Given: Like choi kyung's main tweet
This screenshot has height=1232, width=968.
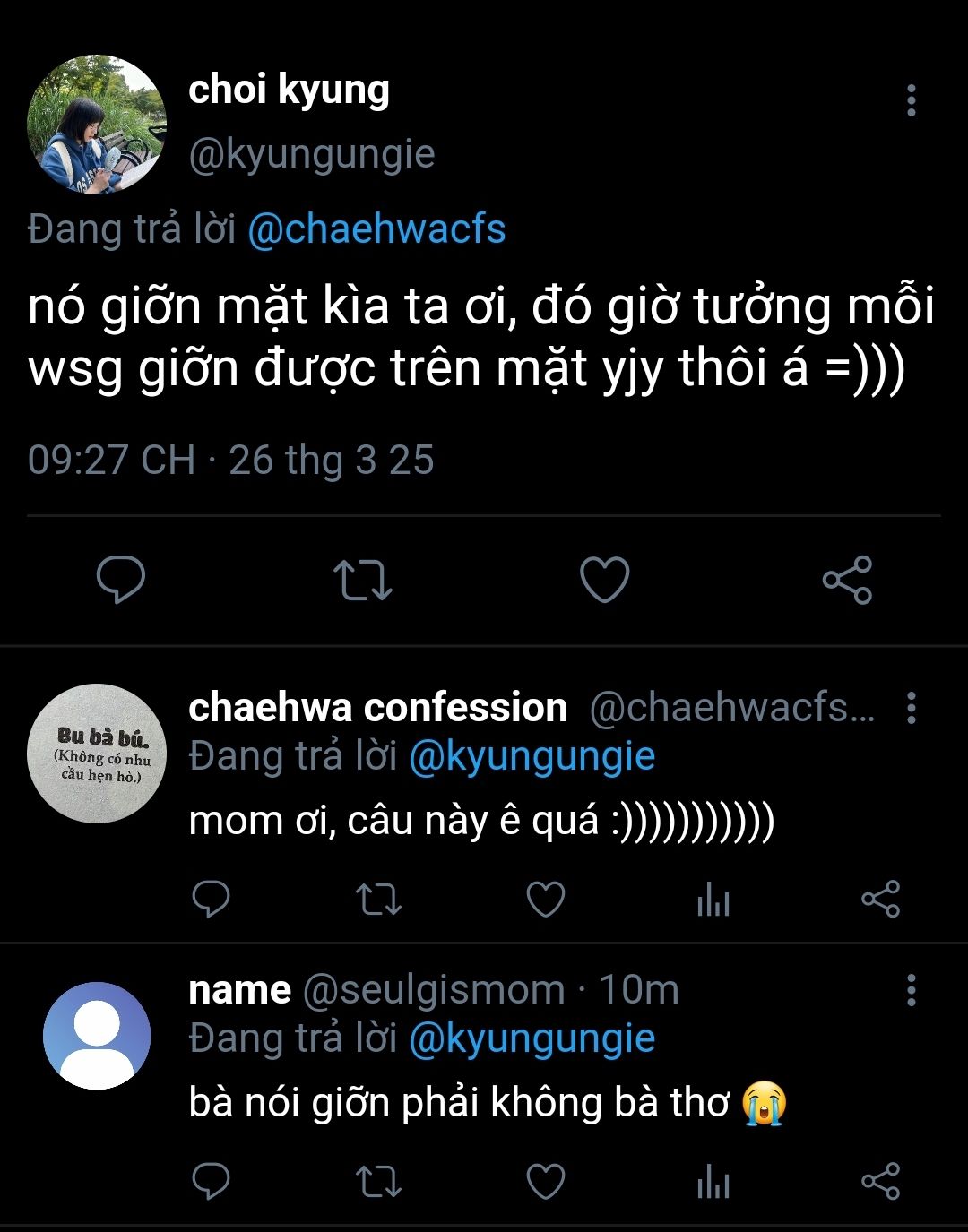Looking at the screenshot, I should coord(605,580).
